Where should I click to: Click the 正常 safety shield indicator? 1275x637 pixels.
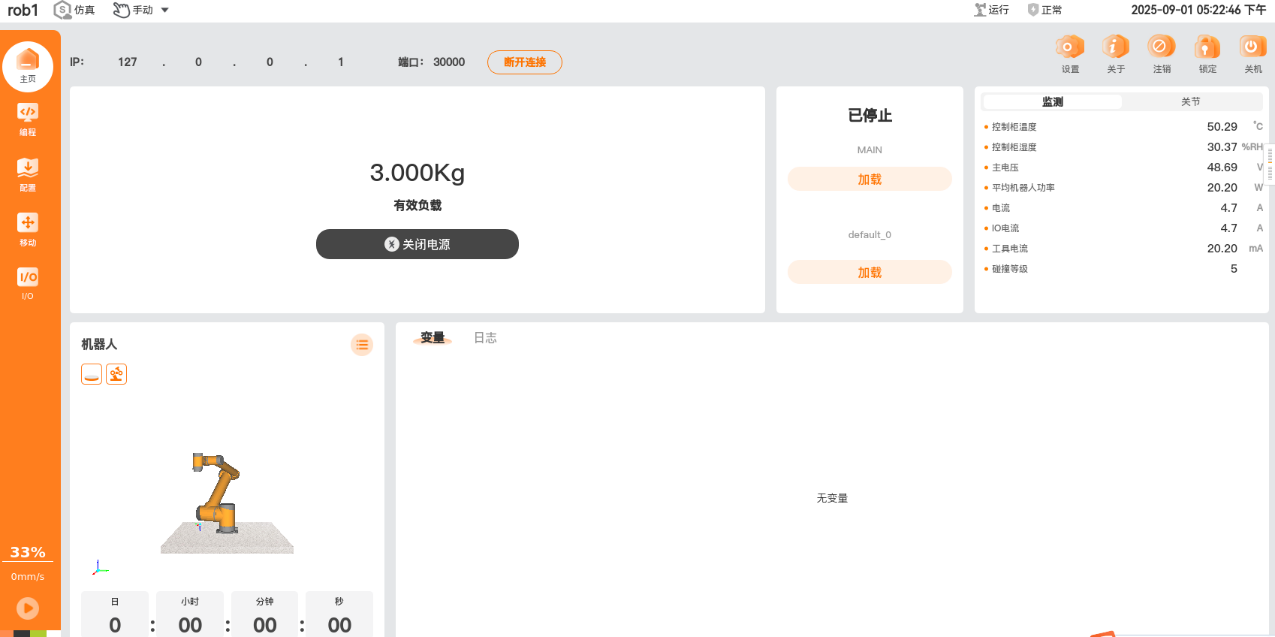point(1045,10)
